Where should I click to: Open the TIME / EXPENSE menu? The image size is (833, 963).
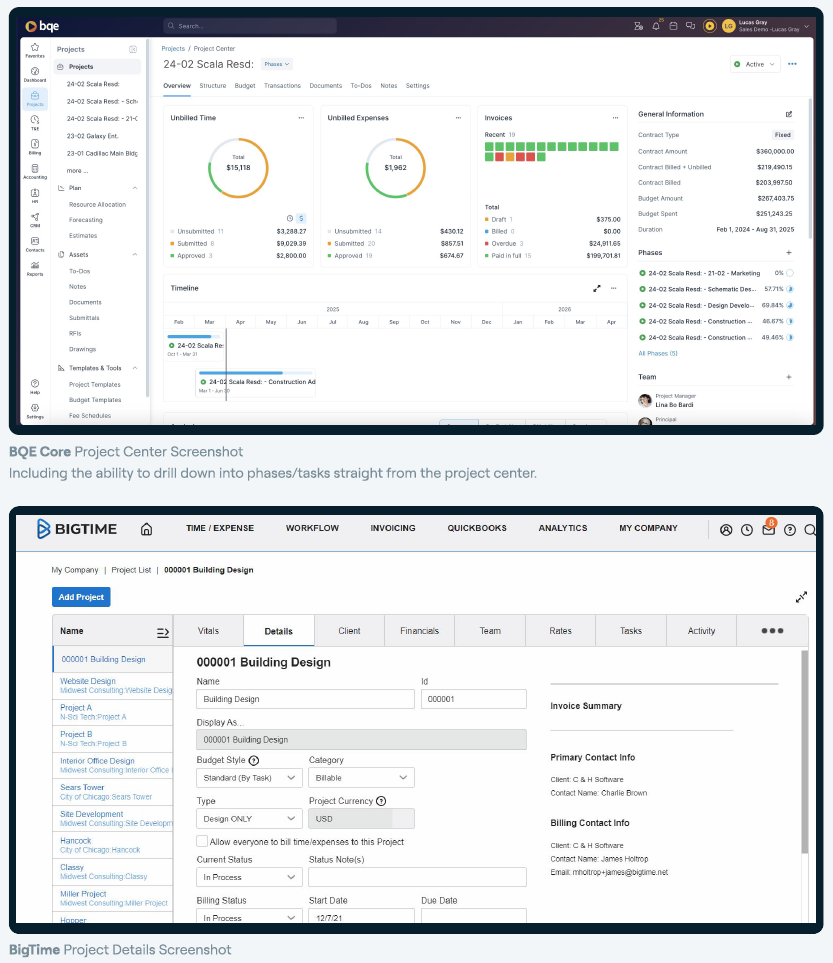click(220, 528)
